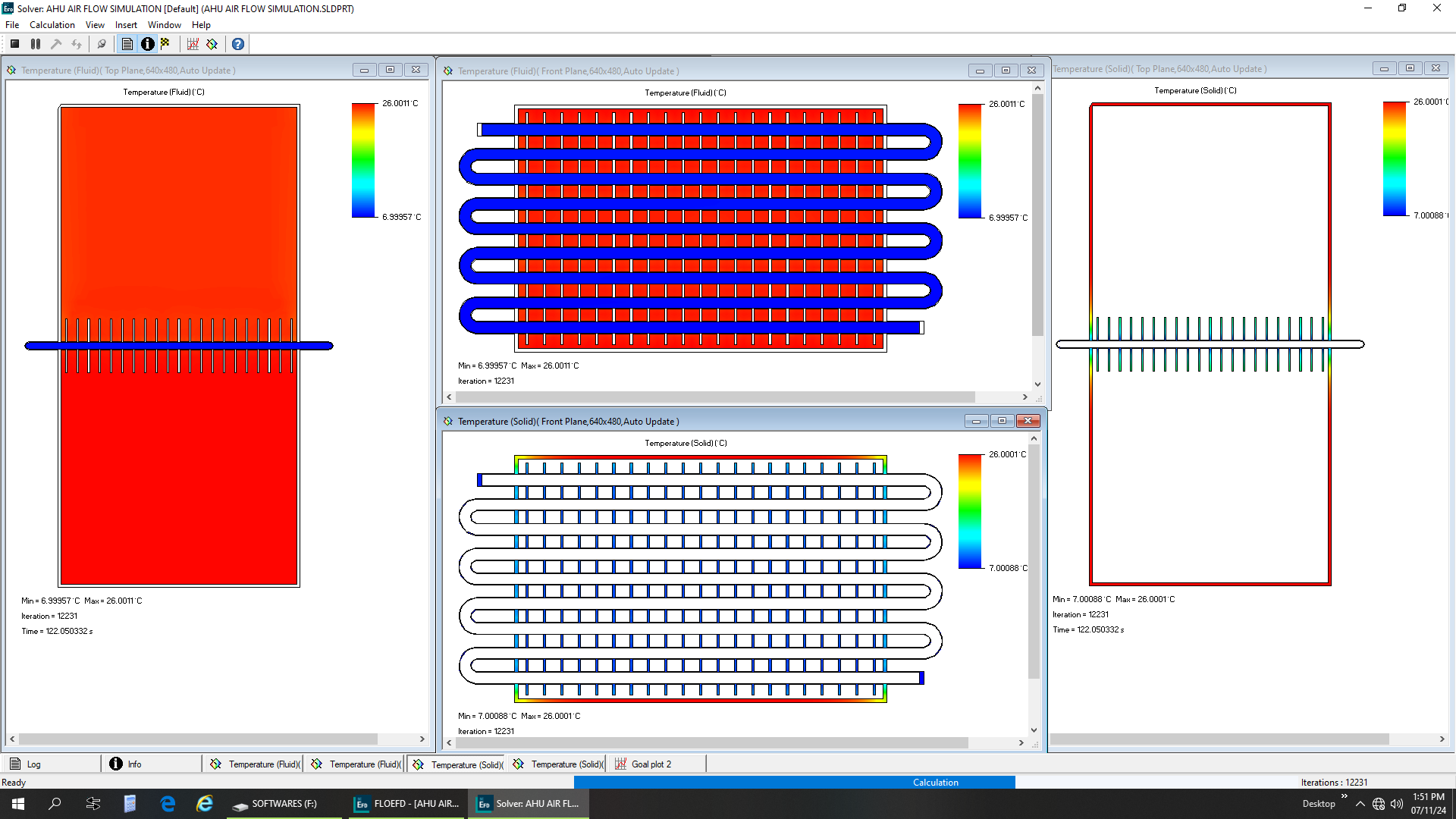1456x819 pixels.
Task: Open Internet Explorer from taskbar
Action: tap(205, 804)
